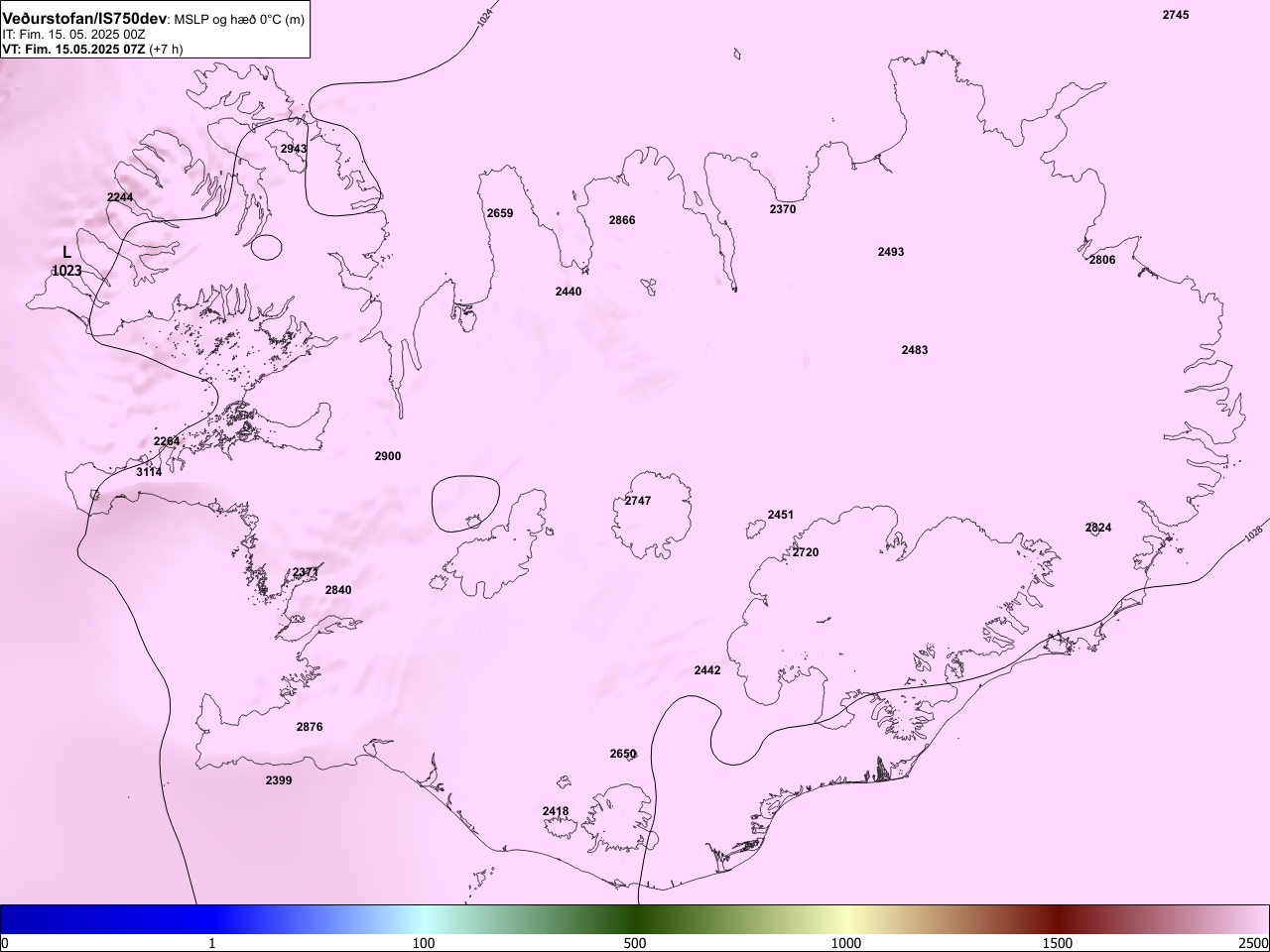Pick the pale yellow color above the 1000 tick
Image resolution: width=1270 pixels, height=952 pixels.
click(846, 919)
